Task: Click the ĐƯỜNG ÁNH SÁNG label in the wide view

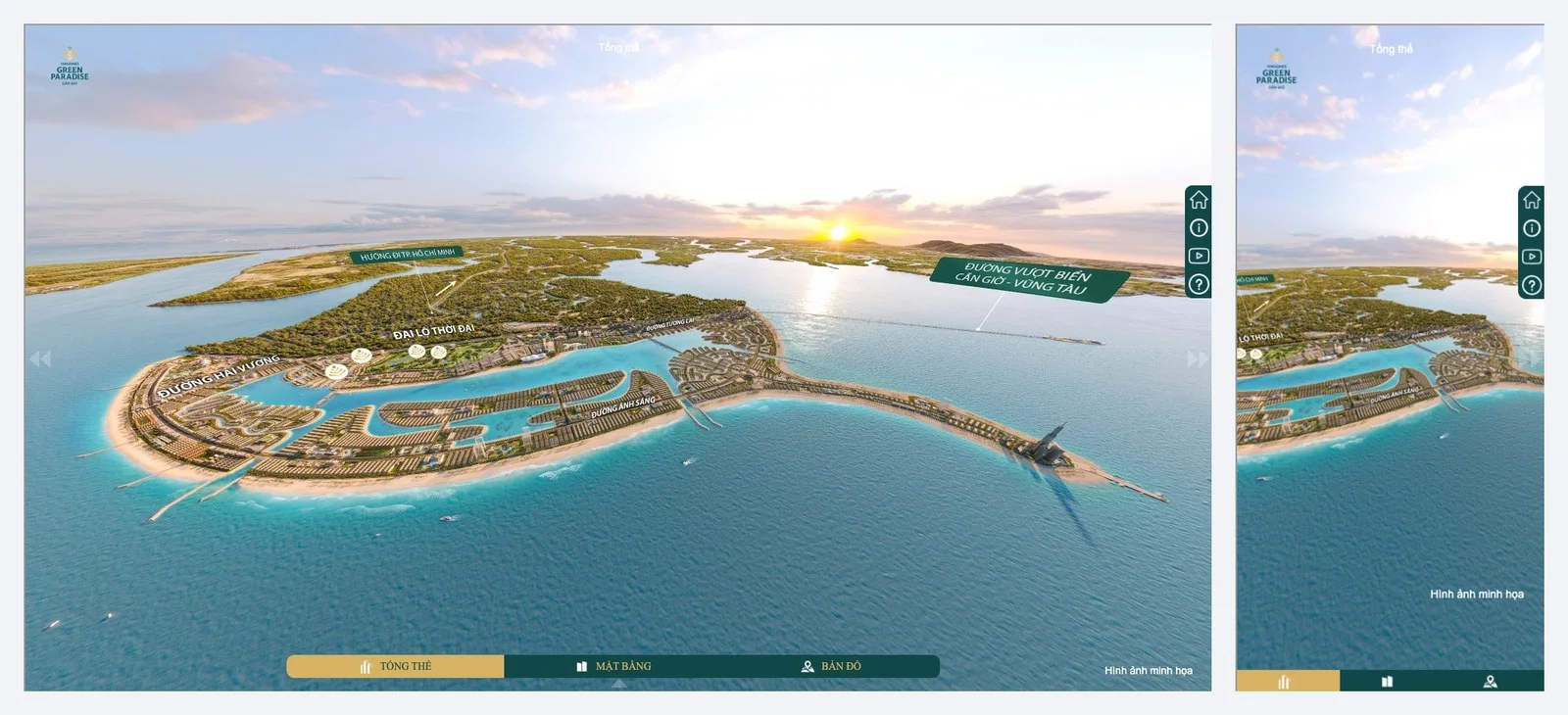Action: 623,407
